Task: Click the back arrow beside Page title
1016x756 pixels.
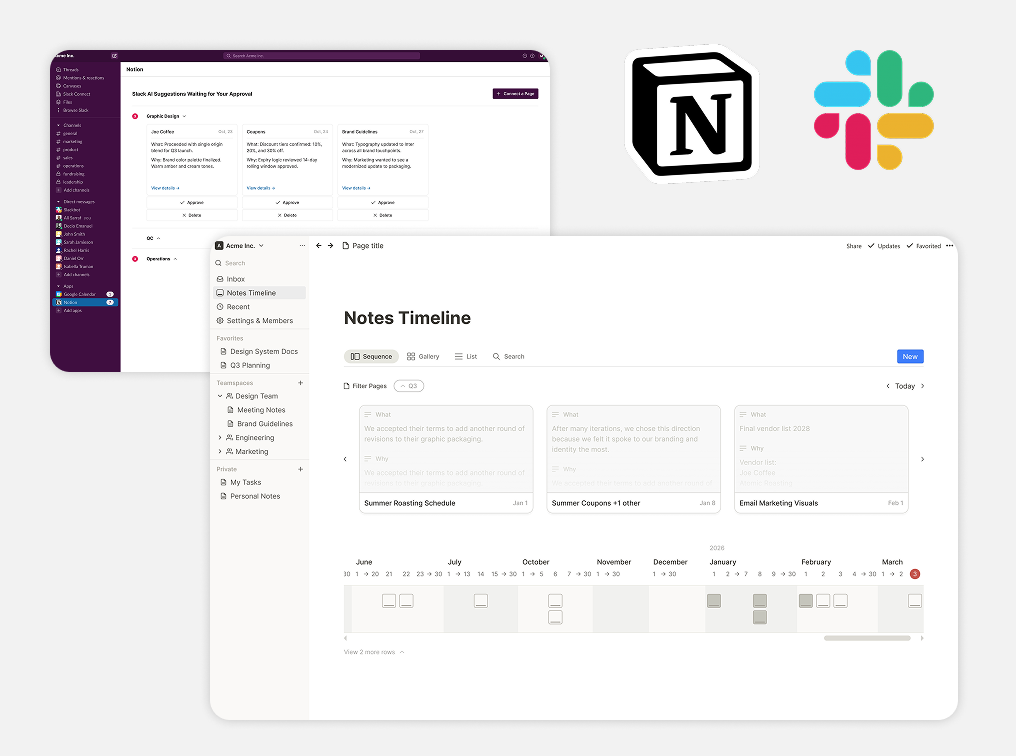Action: pos(318,246)
